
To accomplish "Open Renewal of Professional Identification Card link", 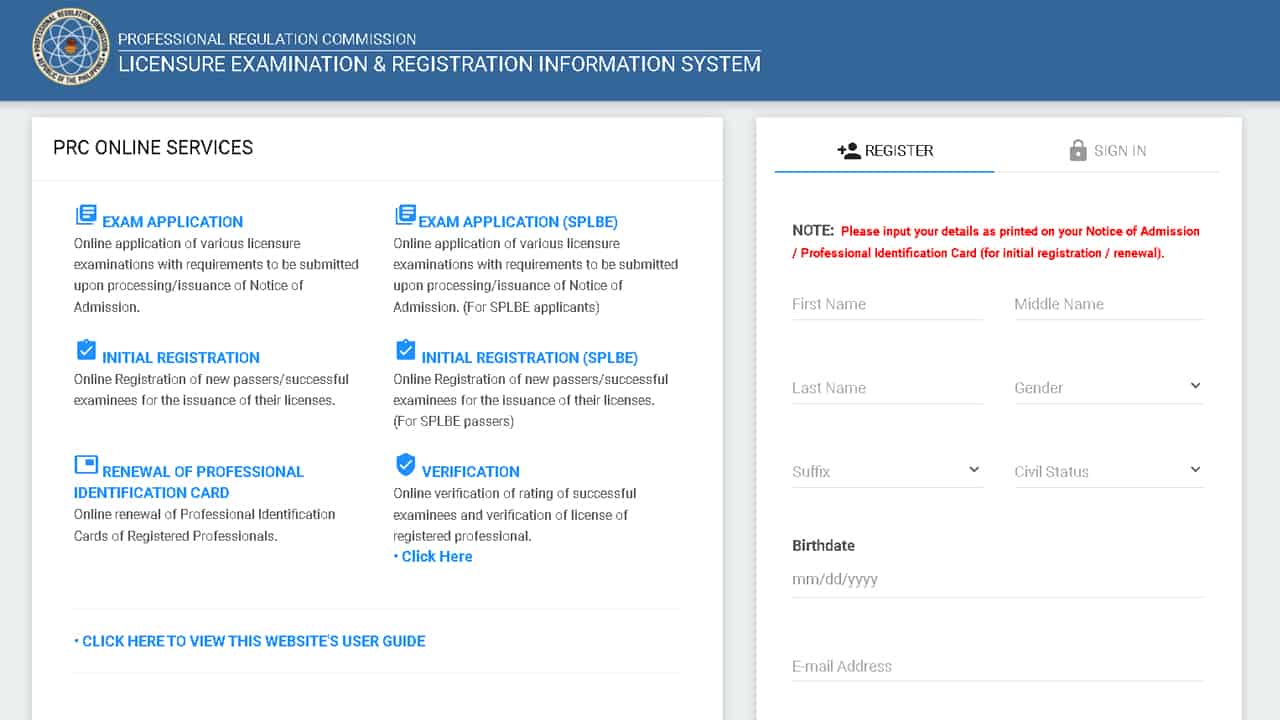I will 189,482.
